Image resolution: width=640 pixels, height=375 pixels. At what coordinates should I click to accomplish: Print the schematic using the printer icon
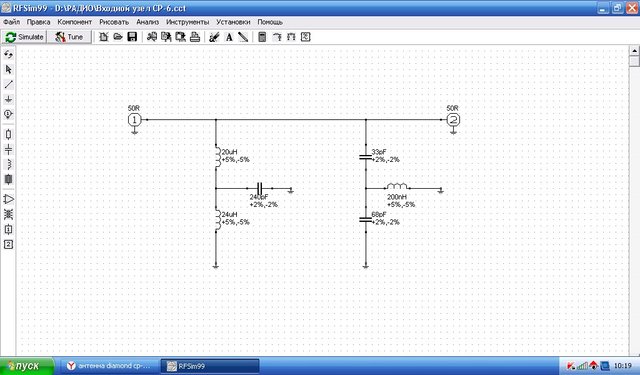[195, 37]
